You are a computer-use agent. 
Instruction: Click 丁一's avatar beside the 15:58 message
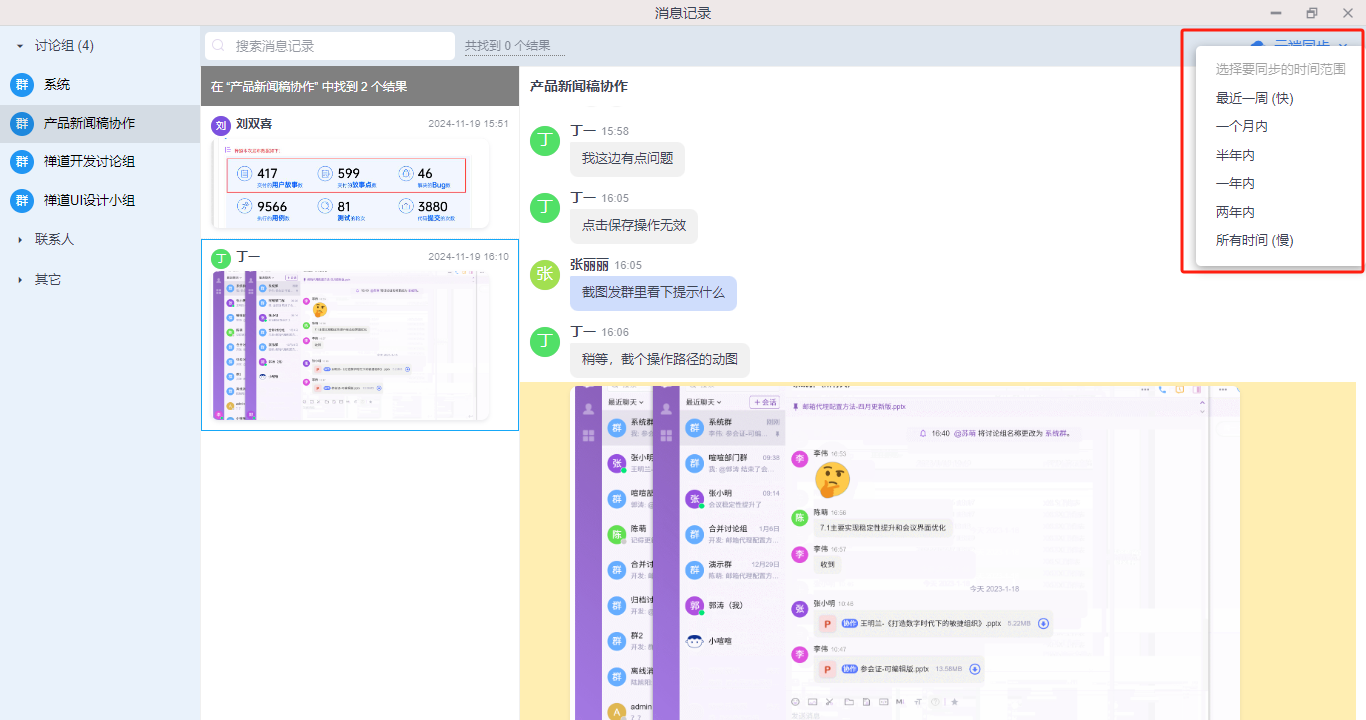coord(544,141)
